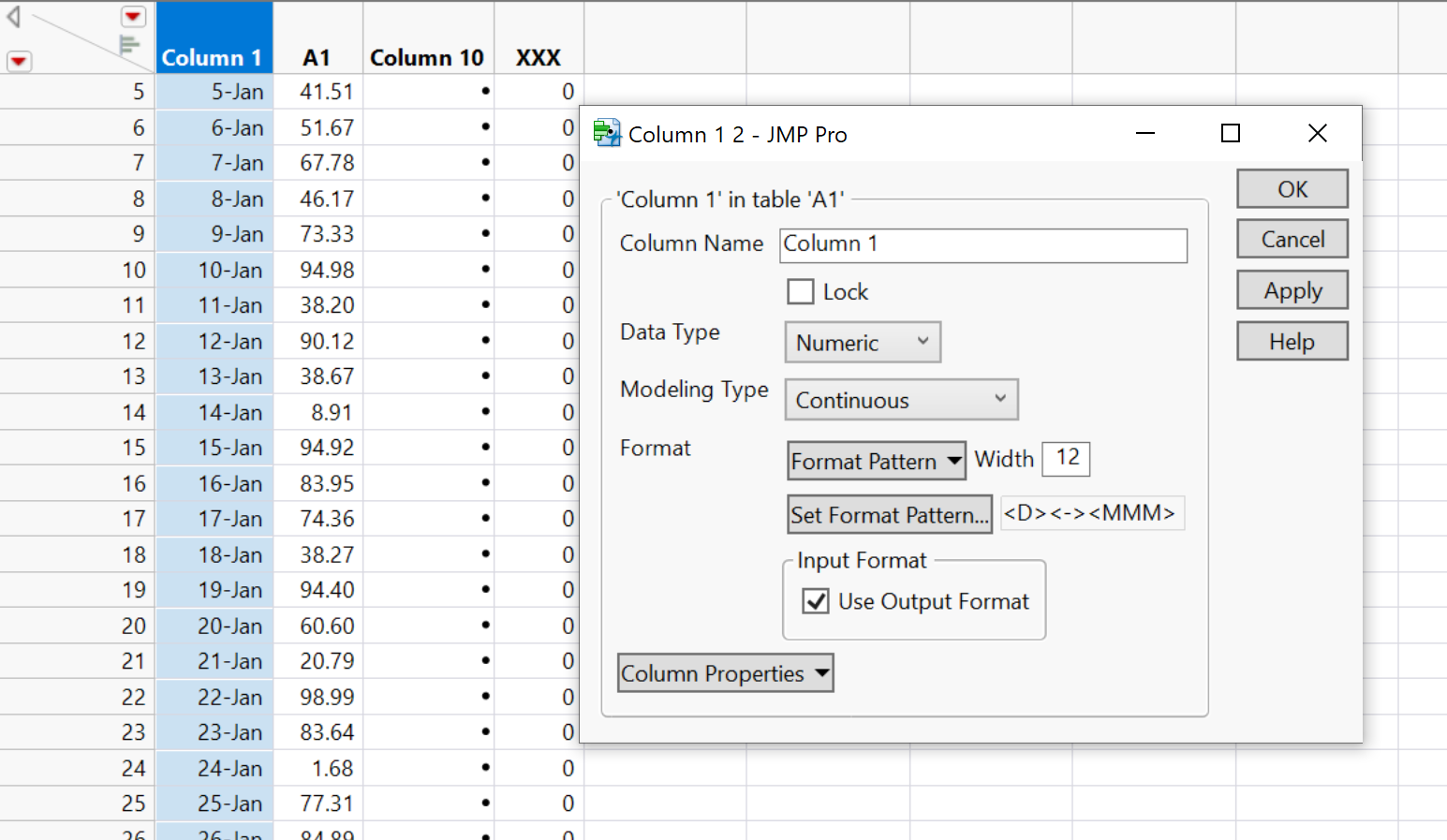Expand the Format Pattern dropdown
This screenshot has width=1447, height=840.
pyautogui.click(x=876, y=461)
